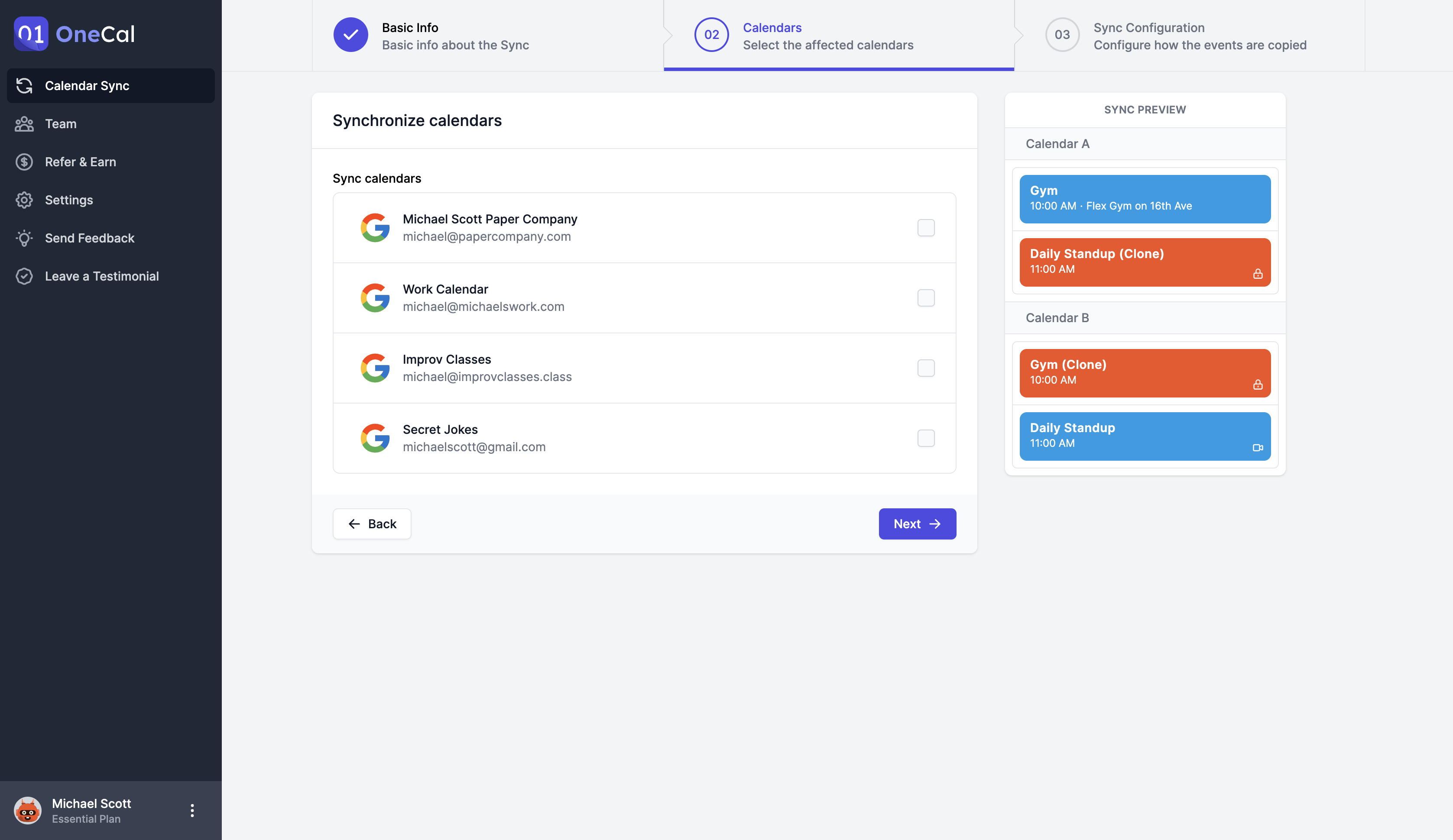This screenshot has height=840, width=1453.
Task: Select the Gym Clone event in Calendar B
Action: pyautogui.click(x=1145, y=372)
